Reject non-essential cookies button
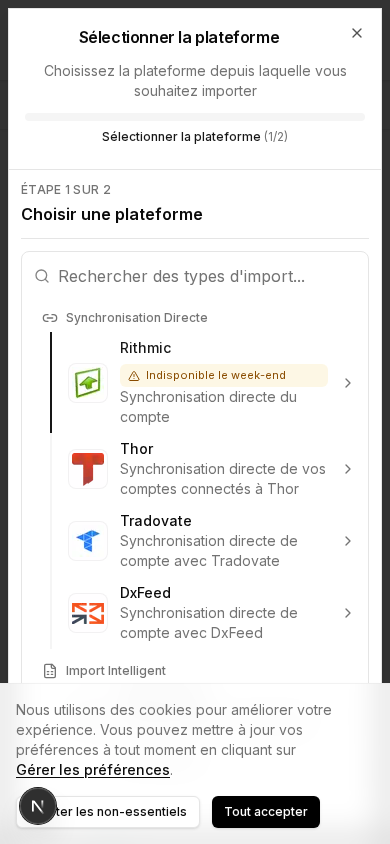The height and width of the screenshot is (844, 390). click(108, 812)
